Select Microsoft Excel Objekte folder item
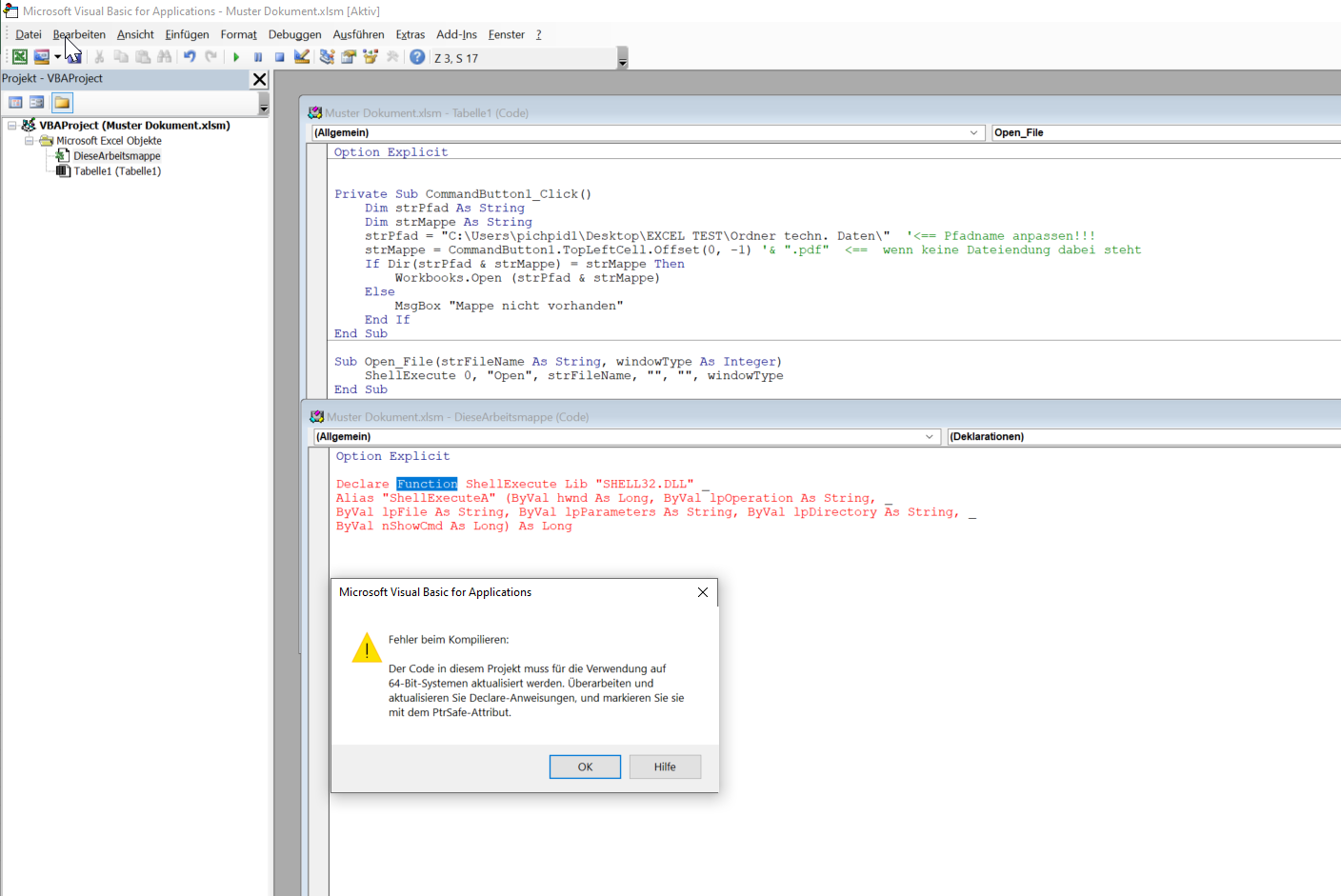 [109, 141]
